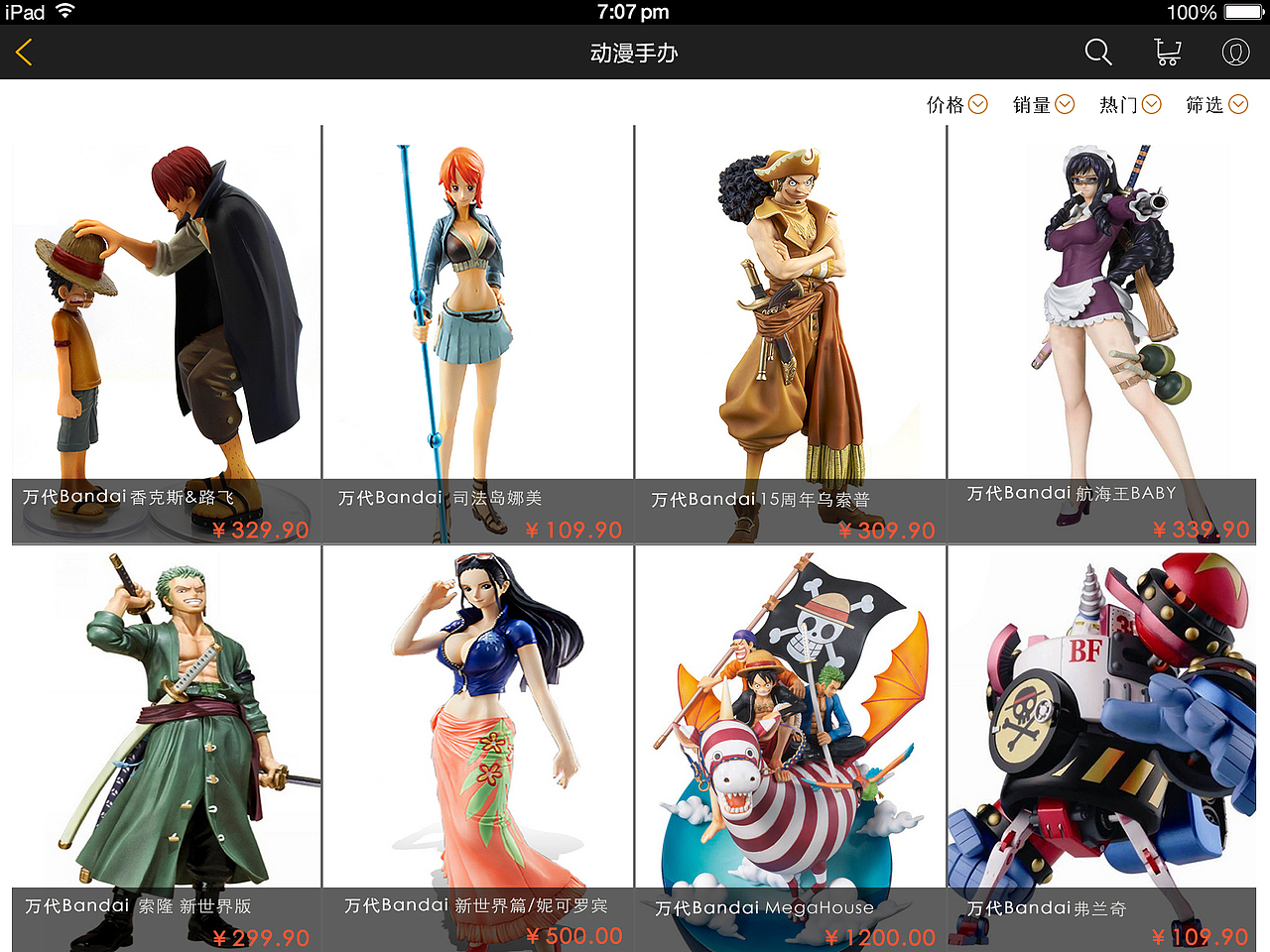This screenshot has height=952, width=1270.
Task: Select title 万代Bandai 香克斯&路飞
Action: pyautogui.click(x=129, y=497)
